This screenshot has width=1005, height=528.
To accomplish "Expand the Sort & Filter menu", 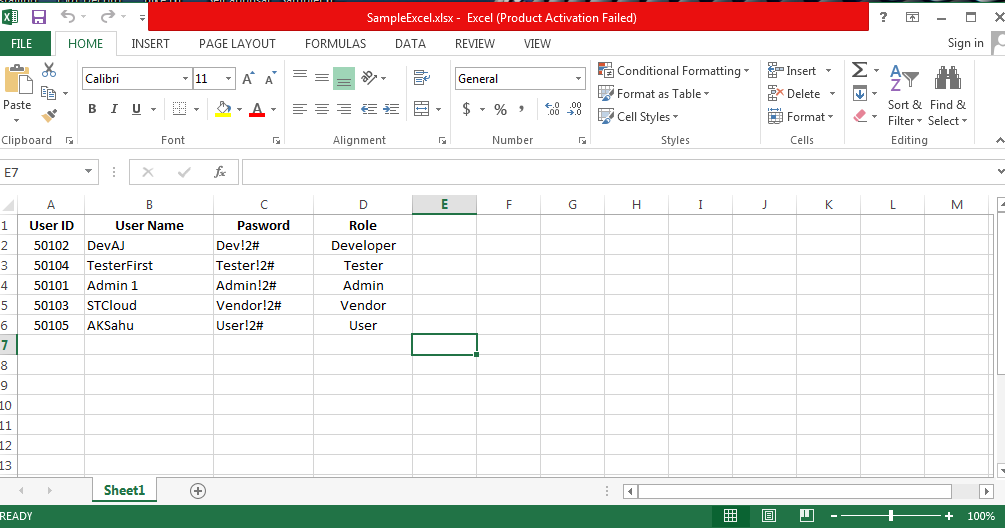I will point(904,97).
